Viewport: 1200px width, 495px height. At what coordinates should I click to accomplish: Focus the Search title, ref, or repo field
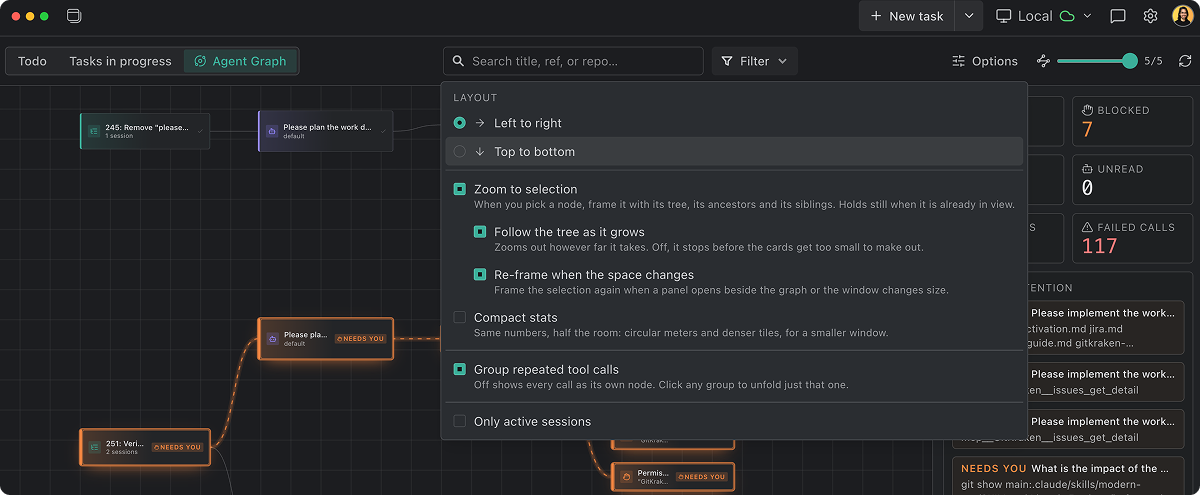point(573,61)
